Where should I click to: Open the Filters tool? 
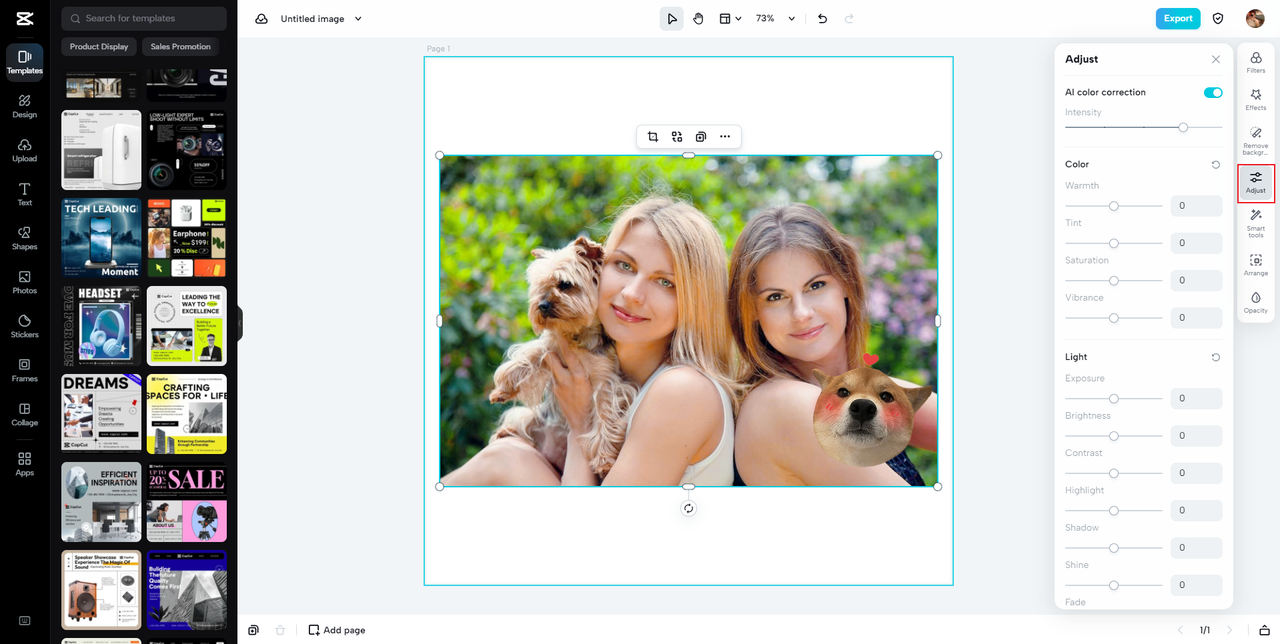pos(1256,63)
